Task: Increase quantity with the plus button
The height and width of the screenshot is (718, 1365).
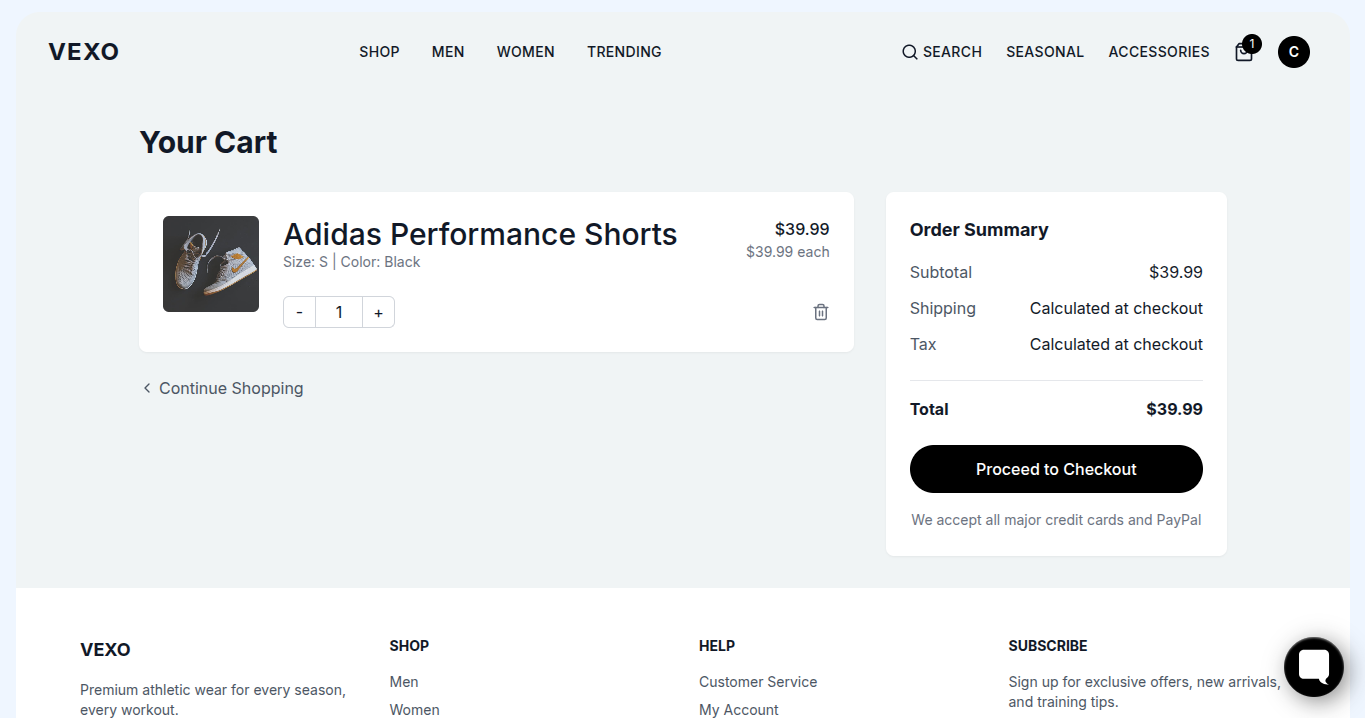Action: (378, 312)
